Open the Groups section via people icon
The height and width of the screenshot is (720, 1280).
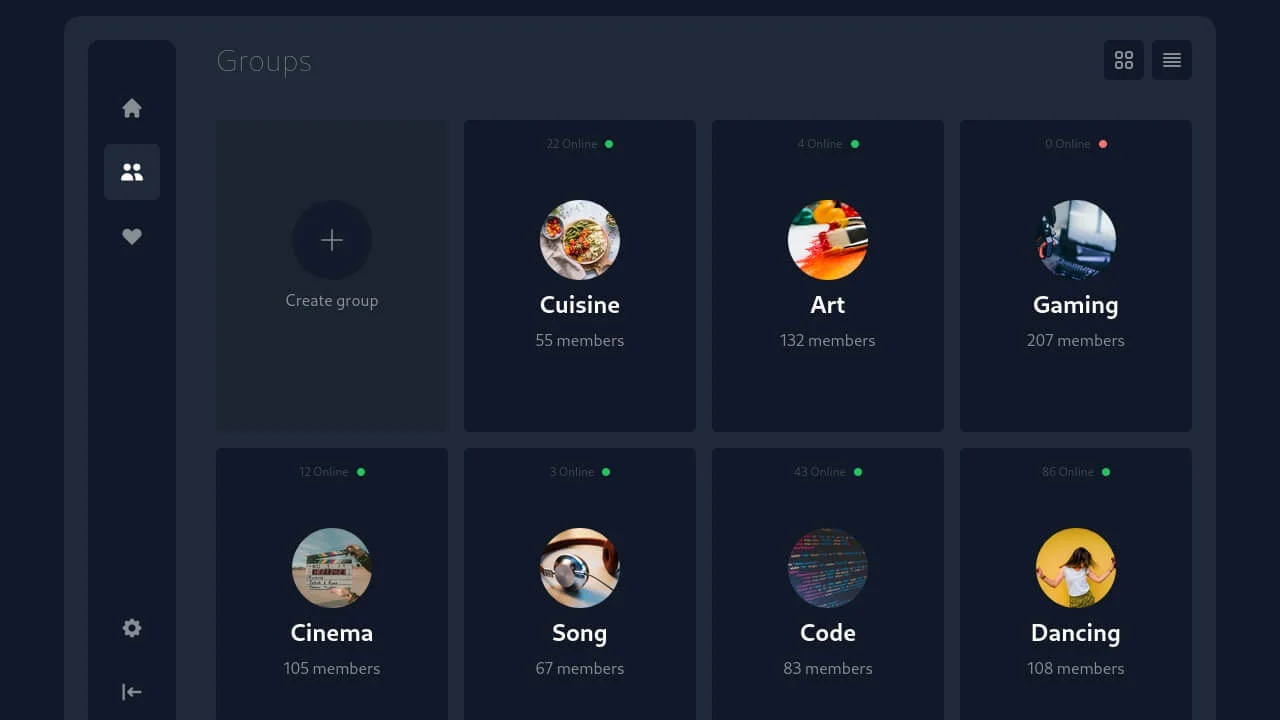click(132, 172)
